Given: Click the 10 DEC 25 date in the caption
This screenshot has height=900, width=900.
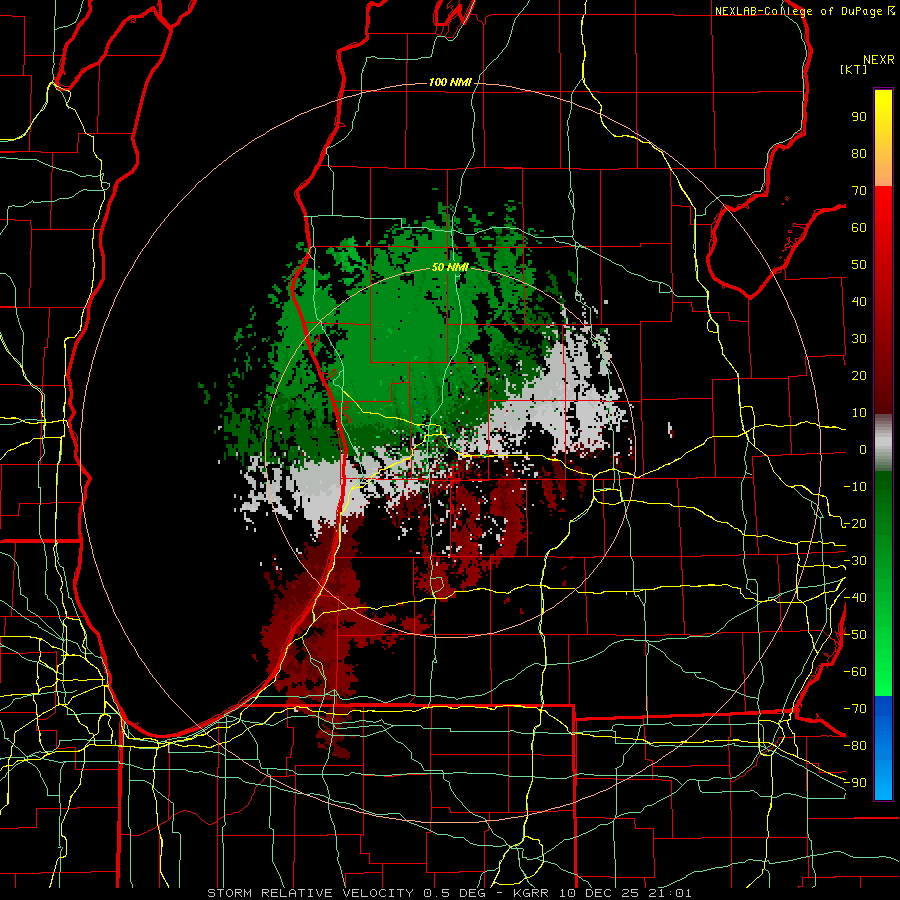Looking at the screenshot, I should 601,893.
